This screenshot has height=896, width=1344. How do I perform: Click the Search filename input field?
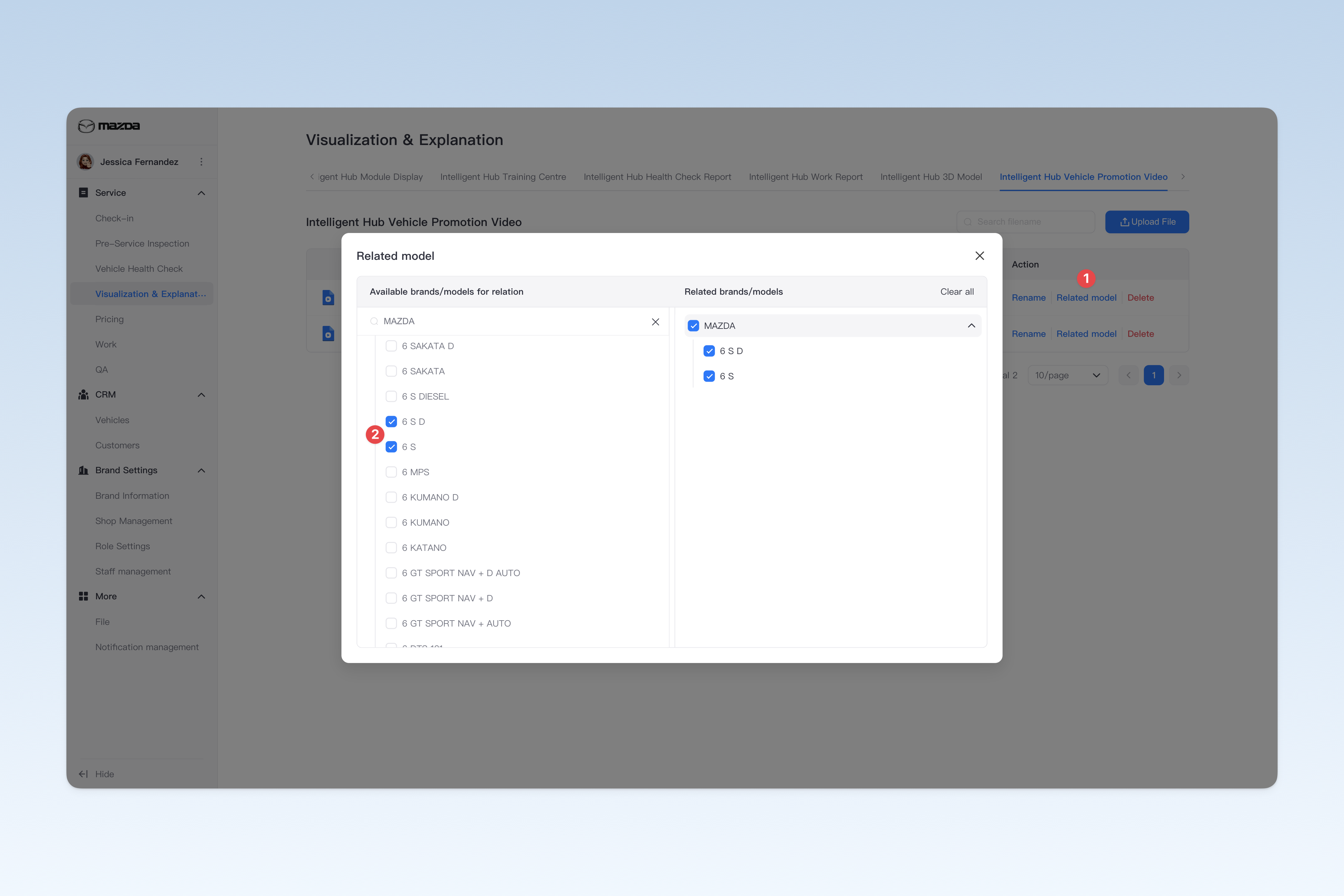[1026, 222]
